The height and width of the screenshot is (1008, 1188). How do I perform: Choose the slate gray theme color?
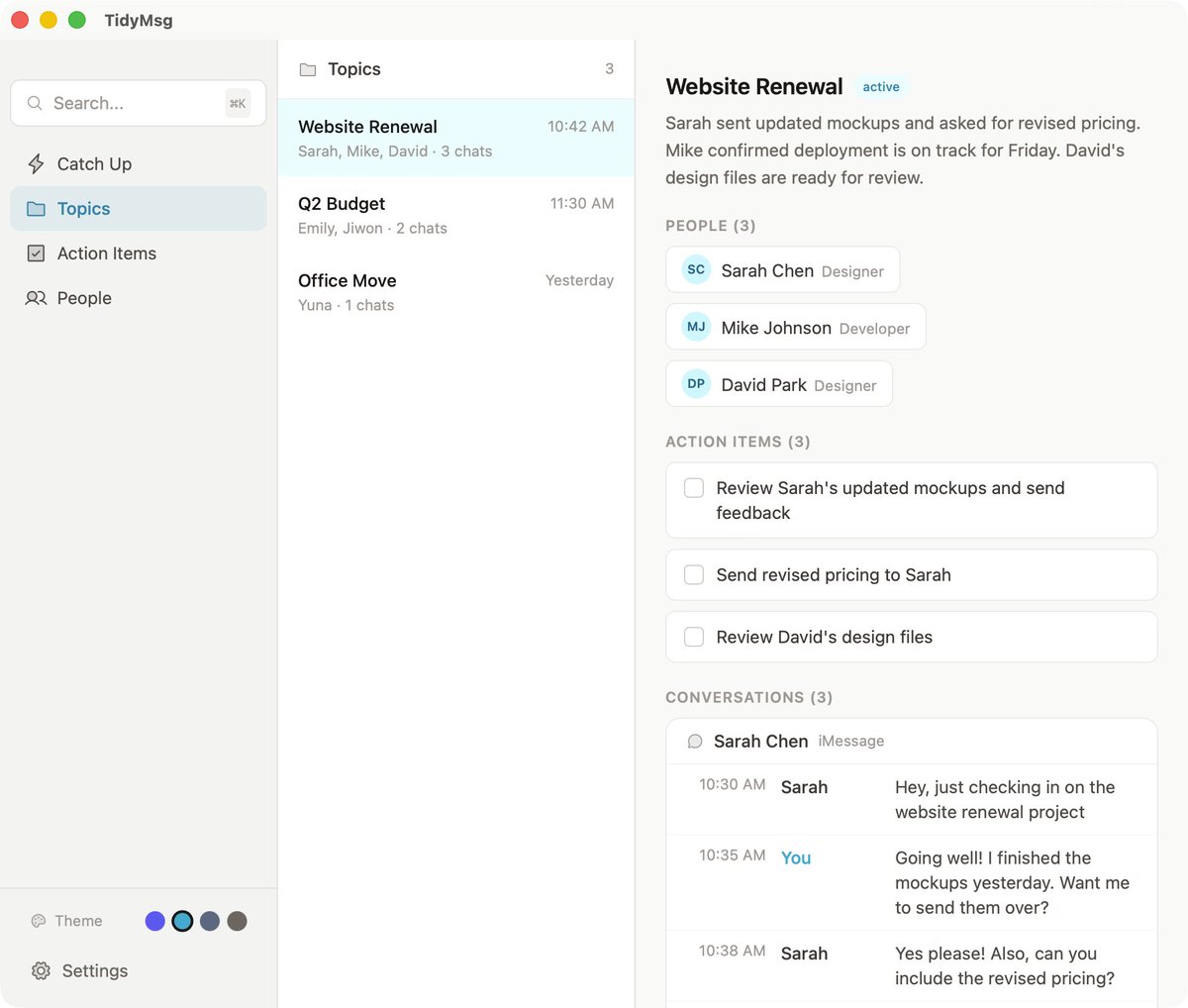210,921
